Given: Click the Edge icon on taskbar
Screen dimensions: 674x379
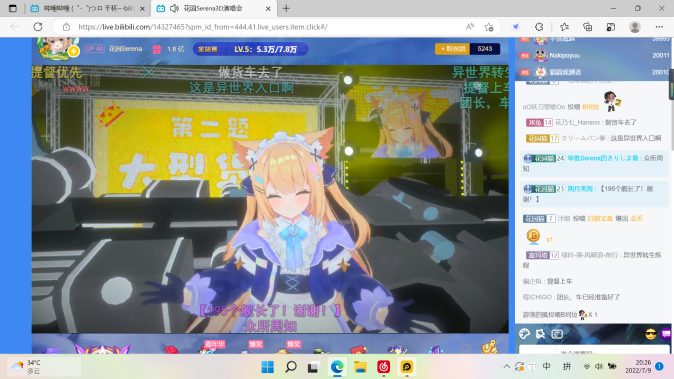Looking at the screenshot, I should [x=337, y=367].
